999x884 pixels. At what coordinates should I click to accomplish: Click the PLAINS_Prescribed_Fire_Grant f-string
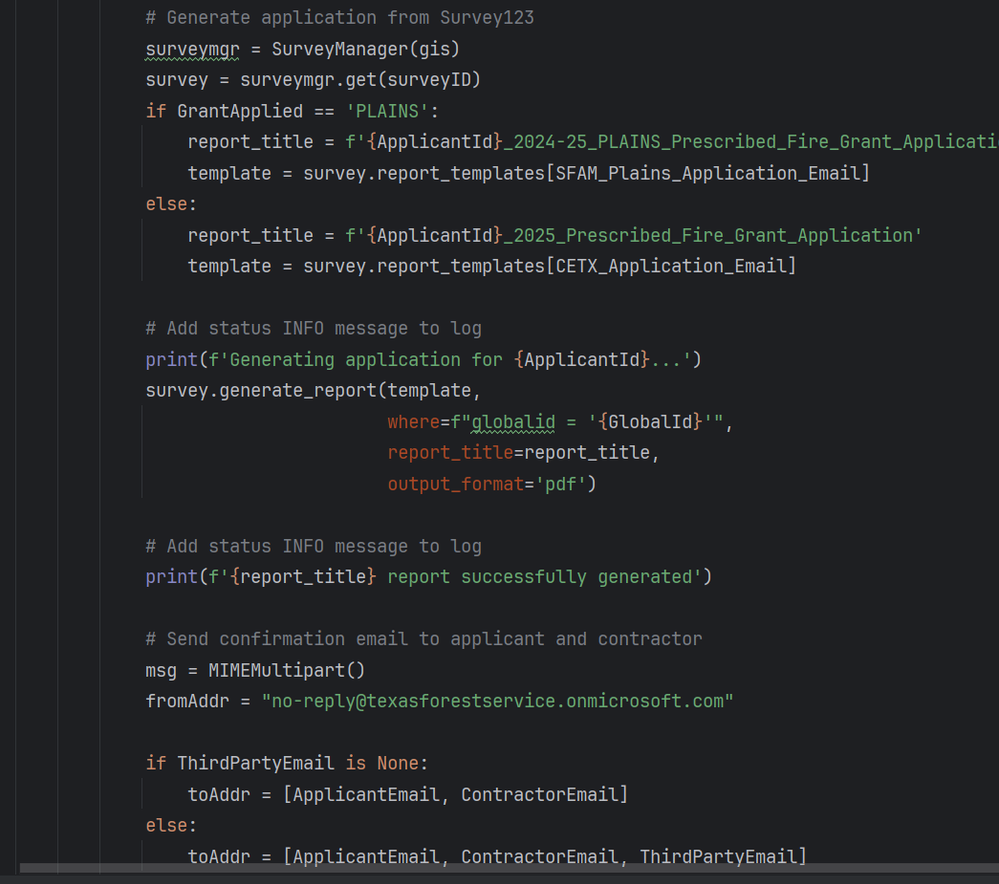click(672, 142)
